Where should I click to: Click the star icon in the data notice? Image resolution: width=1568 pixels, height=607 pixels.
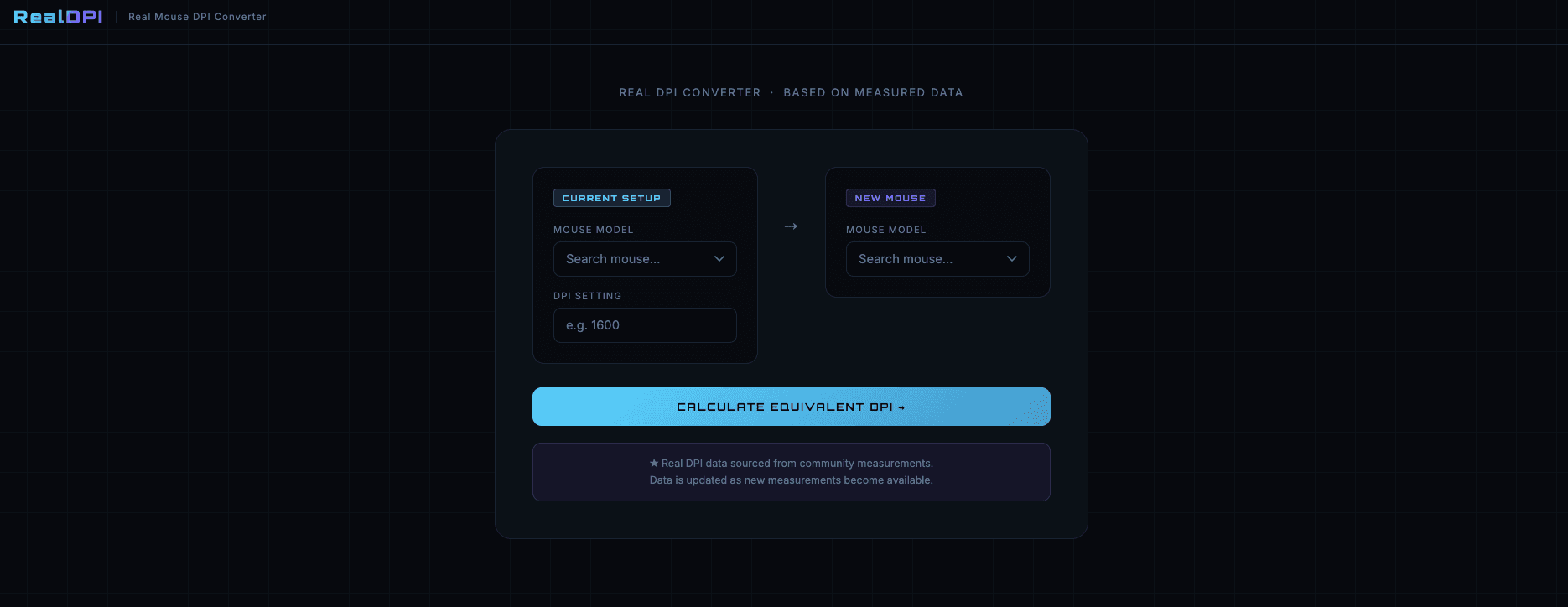653,463
